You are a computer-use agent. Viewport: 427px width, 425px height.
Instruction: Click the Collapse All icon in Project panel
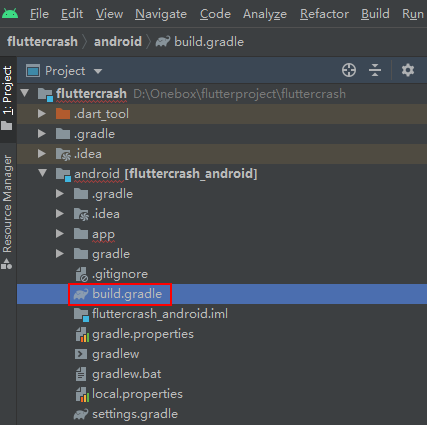(x=375, y=70)
